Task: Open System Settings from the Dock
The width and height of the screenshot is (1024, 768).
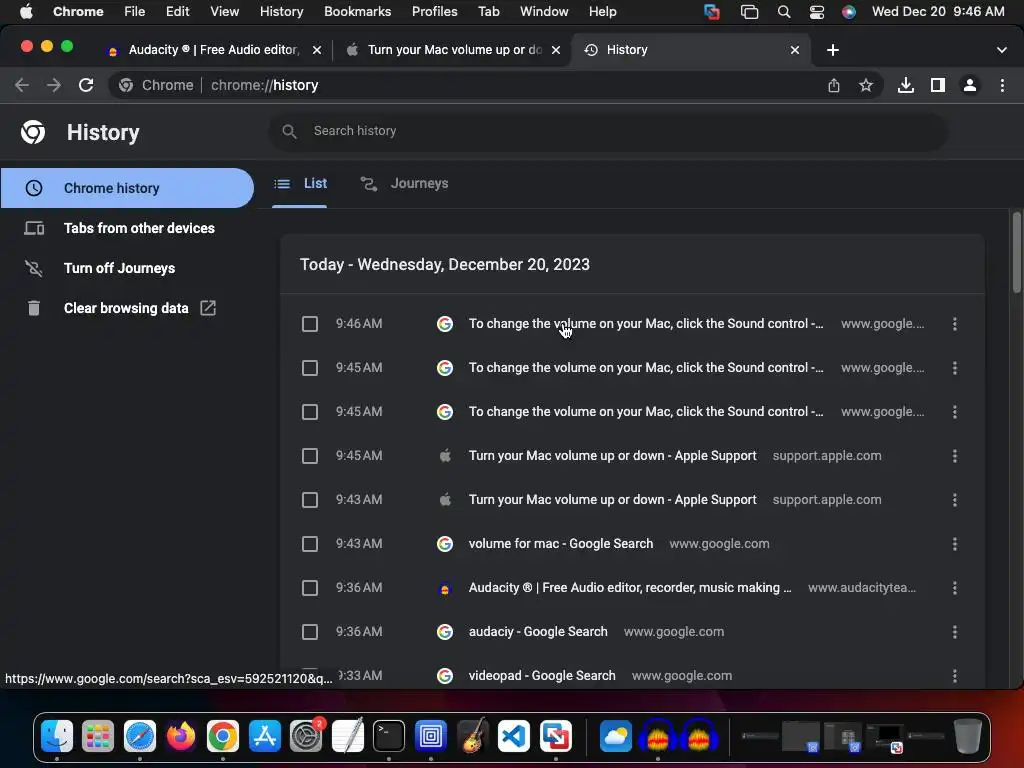Action: coord(306,736)
